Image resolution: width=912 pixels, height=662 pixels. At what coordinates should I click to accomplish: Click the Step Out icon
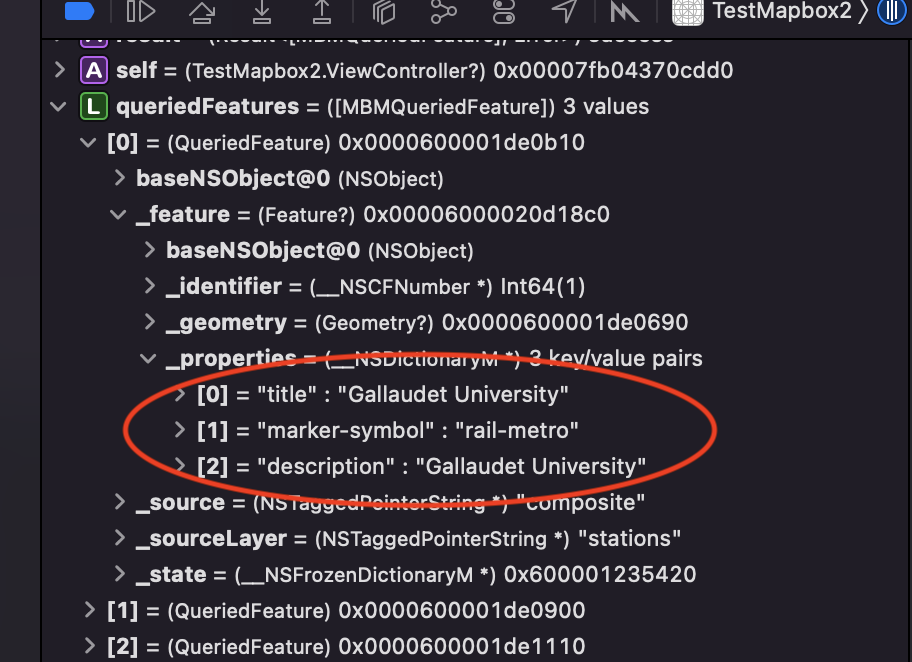(322, 13)
